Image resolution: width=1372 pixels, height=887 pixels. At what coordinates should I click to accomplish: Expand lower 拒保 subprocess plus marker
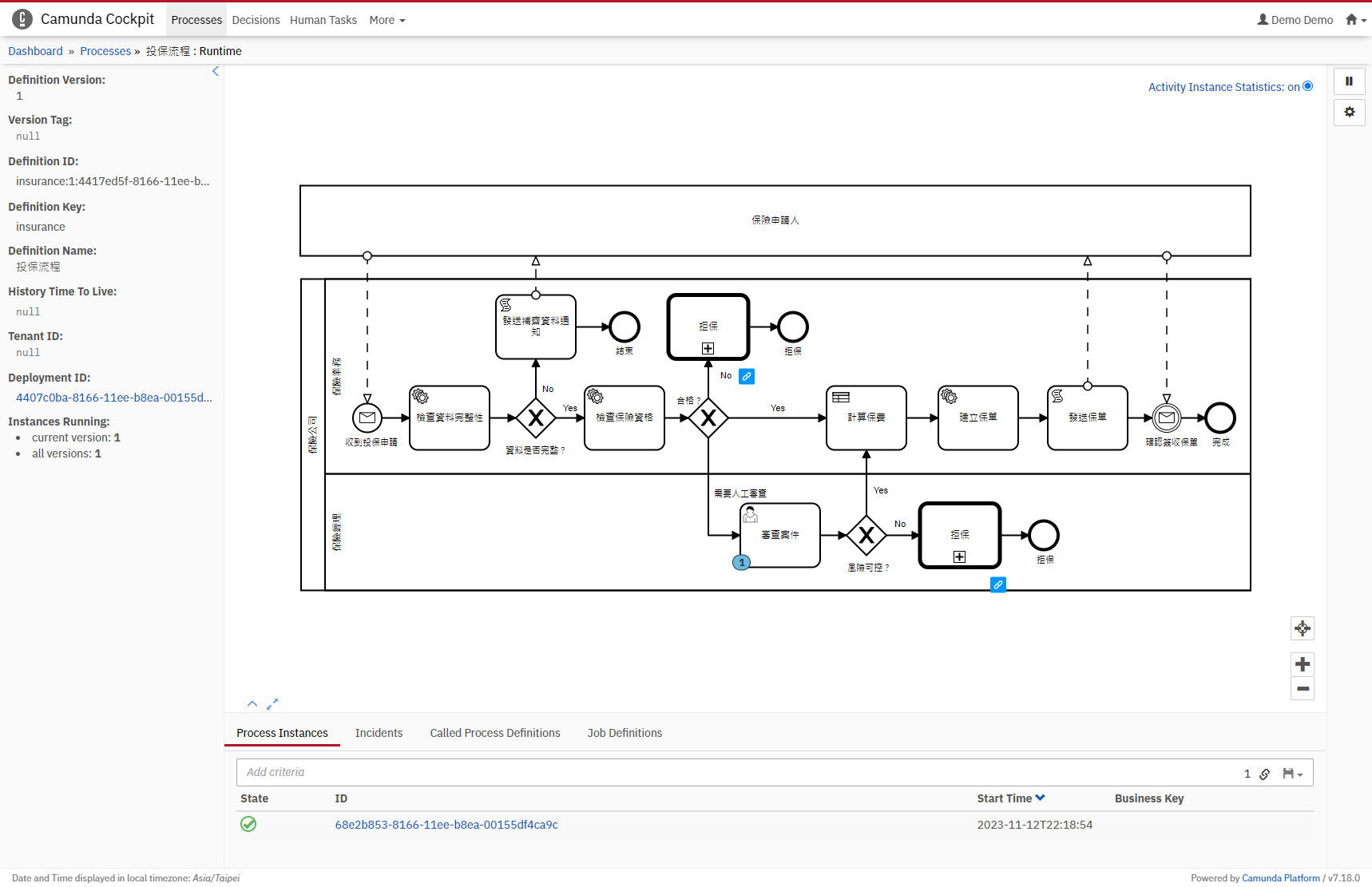[960, 556]
